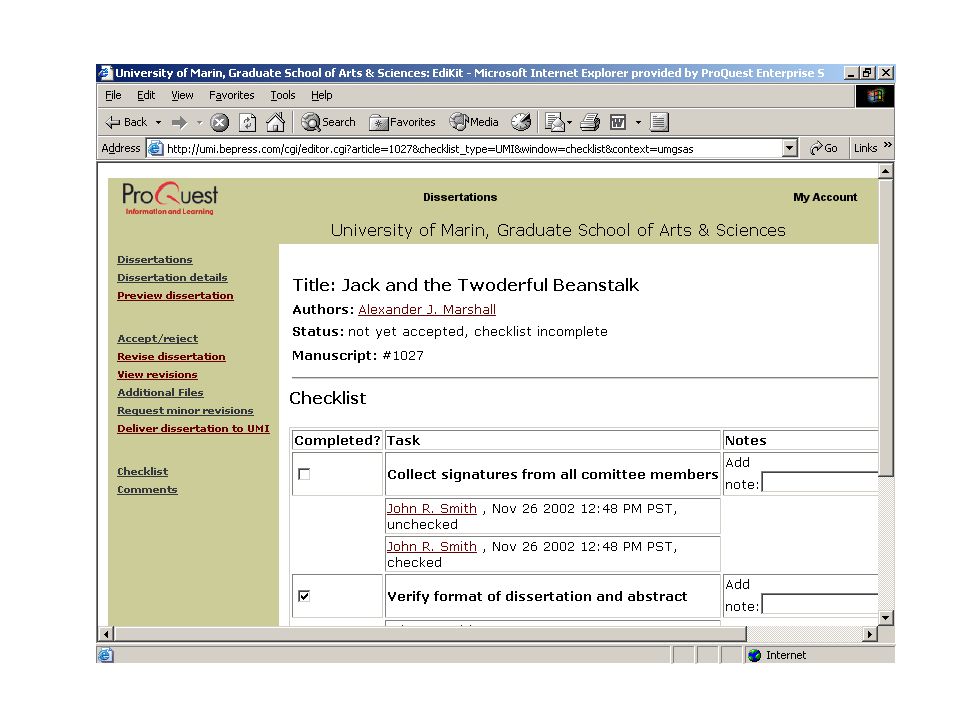Open the Edit with Word dropdown arrow
The image size is (960, 720).
pos(638,122)
